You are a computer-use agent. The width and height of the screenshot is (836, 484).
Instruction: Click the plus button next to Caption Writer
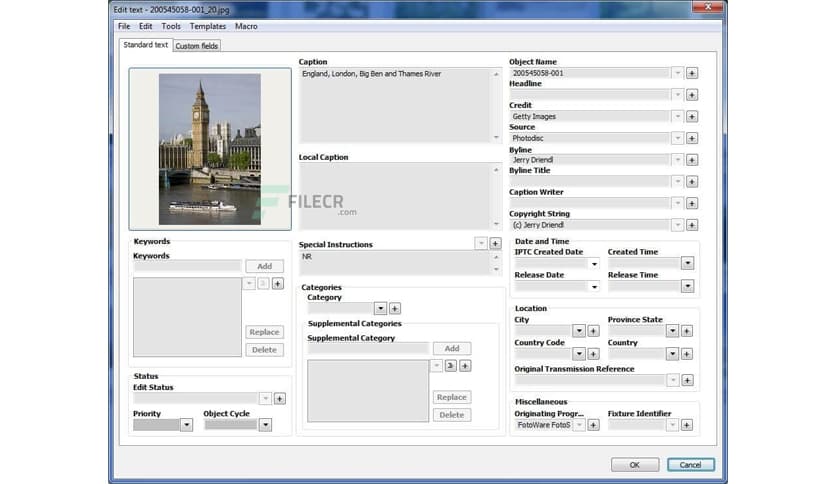692,203
